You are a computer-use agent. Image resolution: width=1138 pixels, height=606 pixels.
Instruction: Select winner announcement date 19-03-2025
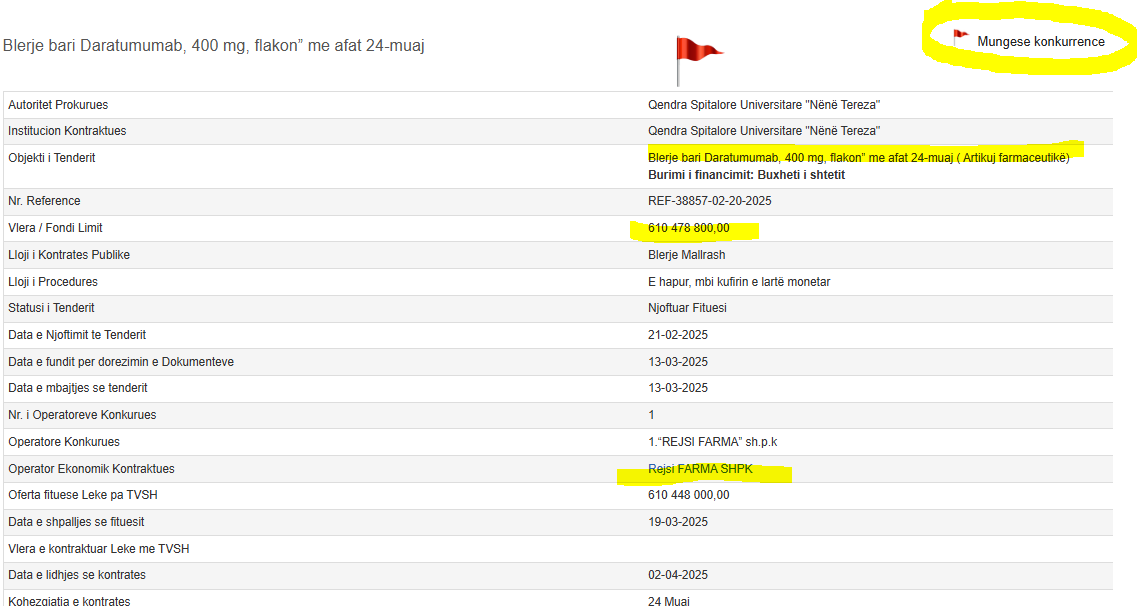[678, 522]
